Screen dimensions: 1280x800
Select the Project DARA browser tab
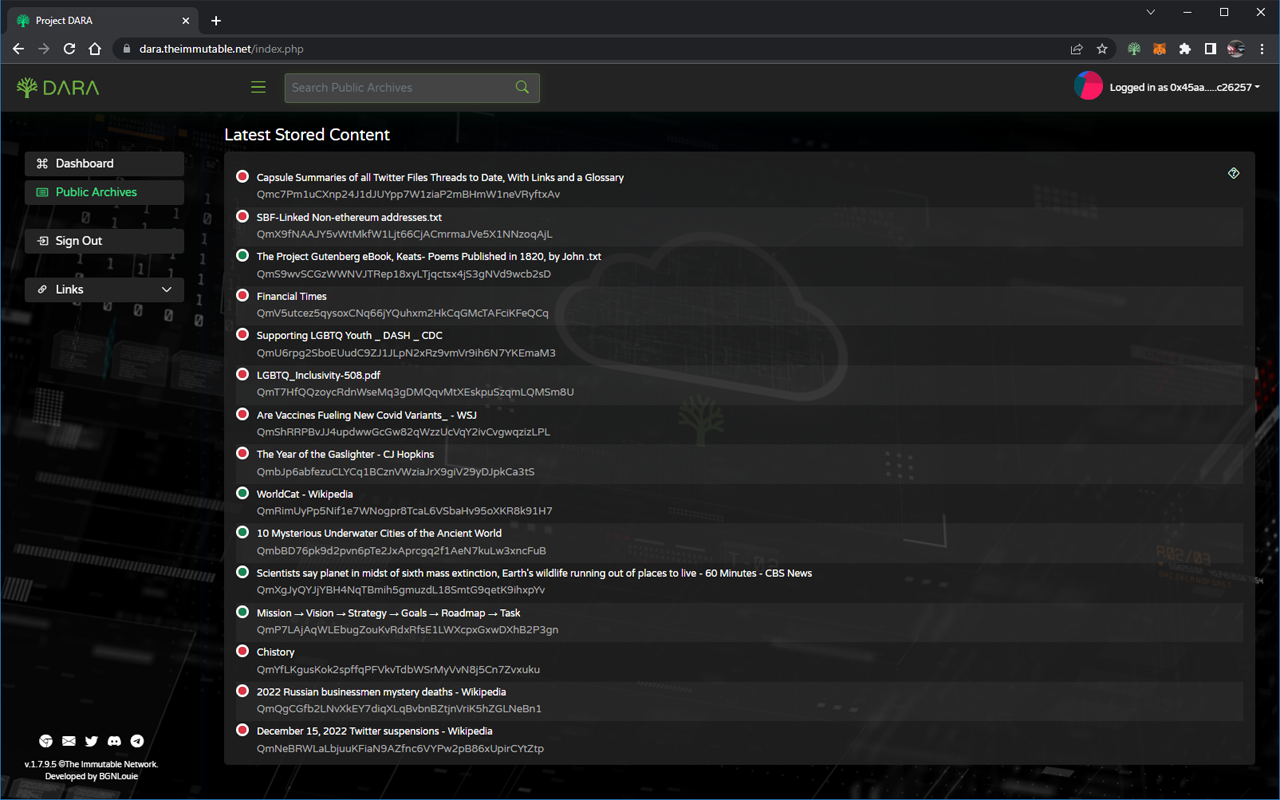(102, 20)
